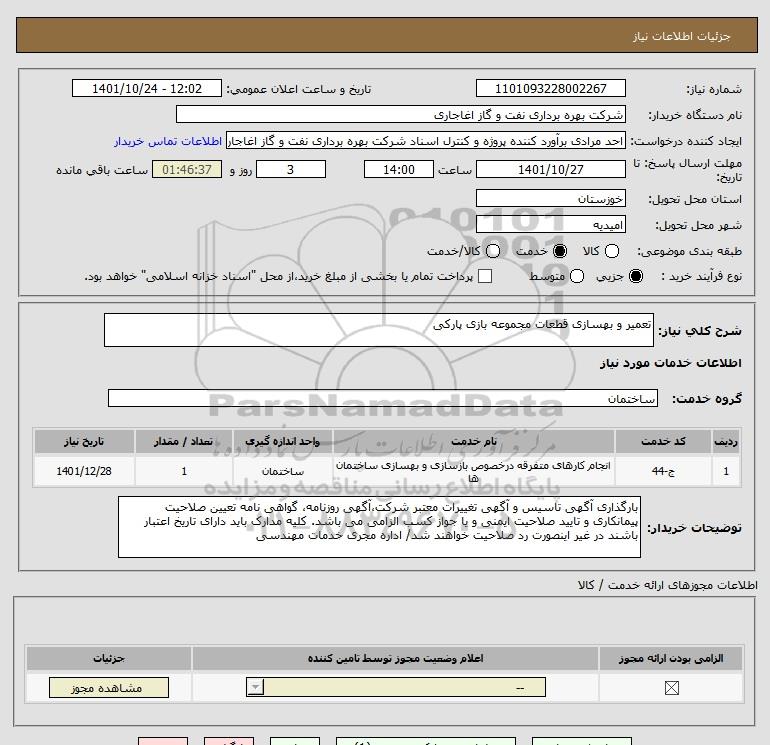Select the کالا radio button

point(611,251)
